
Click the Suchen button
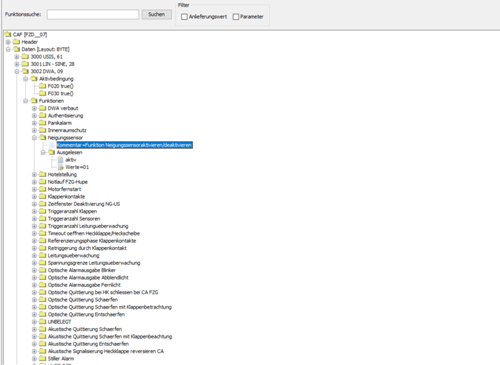(157, 14)
